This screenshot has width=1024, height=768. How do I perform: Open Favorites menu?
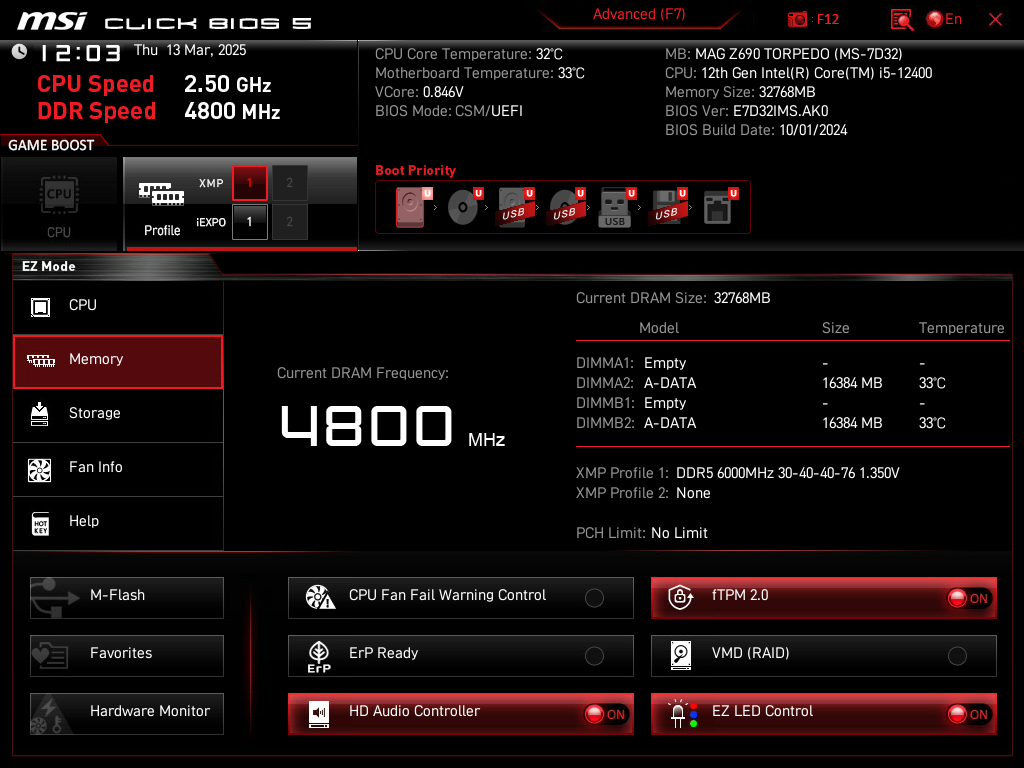click(127, 656)
